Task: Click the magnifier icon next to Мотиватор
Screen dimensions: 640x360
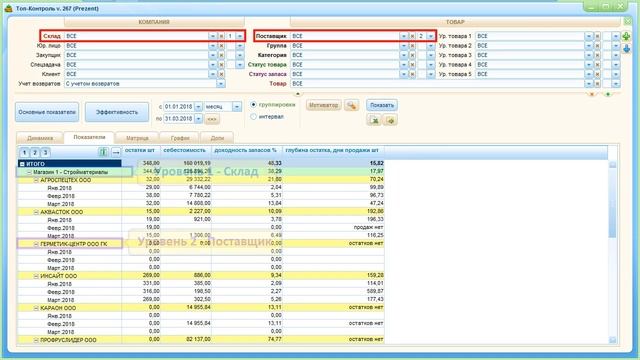Action: click(351, 106)
